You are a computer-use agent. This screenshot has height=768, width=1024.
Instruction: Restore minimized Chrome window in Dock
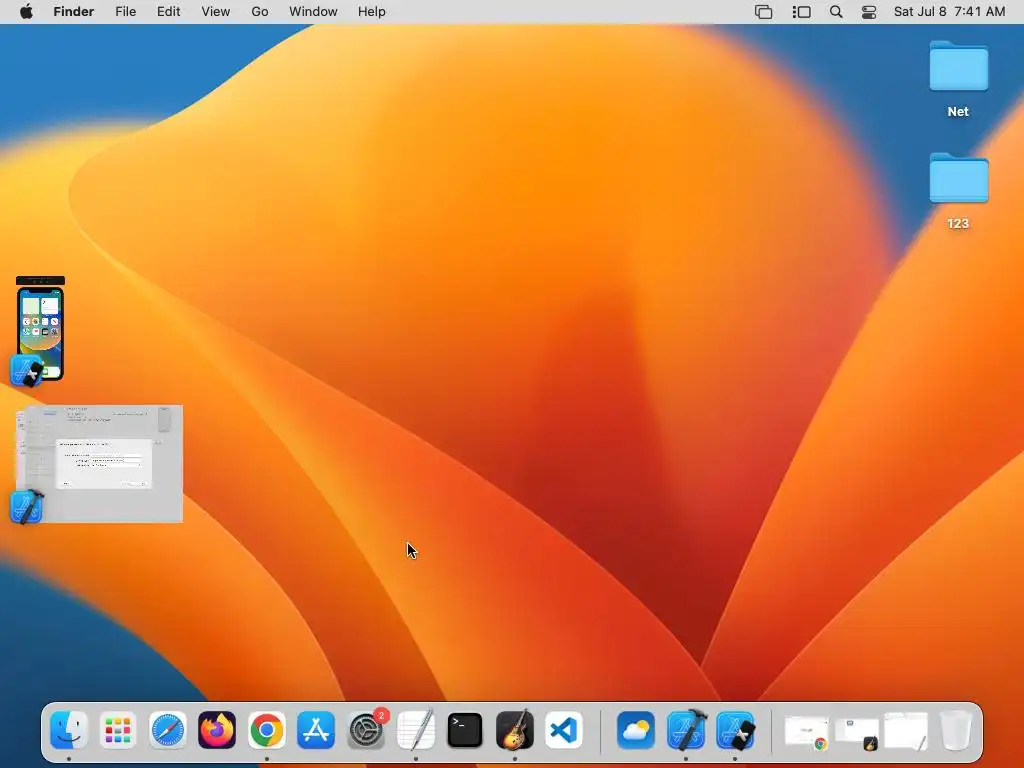tap(807, 732)
